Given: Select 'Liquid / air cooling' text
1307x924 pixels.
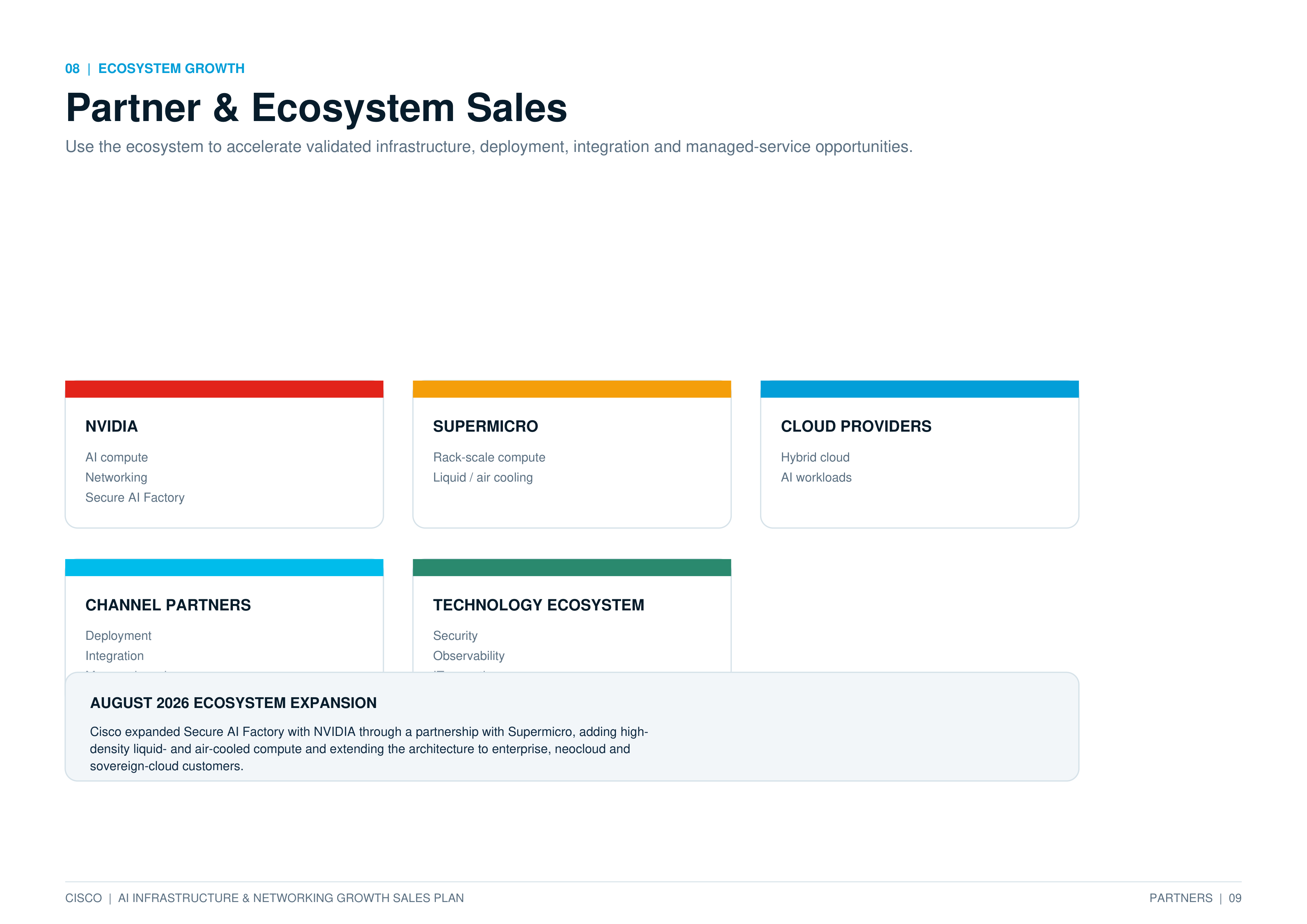Looking at the screenshot, I should 483,477.
